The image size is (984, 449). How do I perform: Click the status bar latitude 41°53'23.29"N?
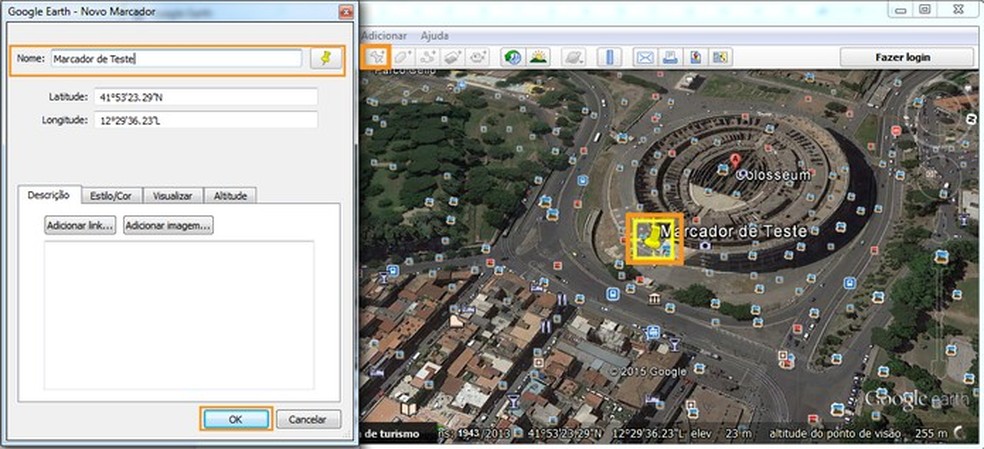click(x=567, y=434)
